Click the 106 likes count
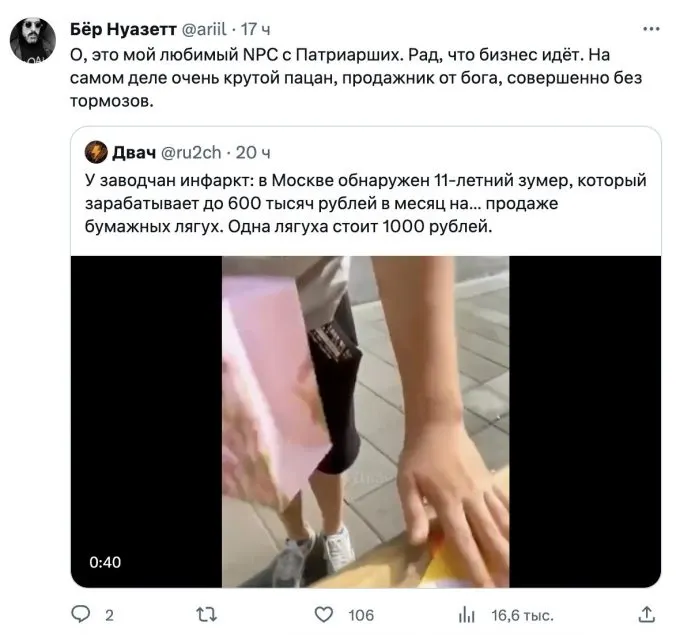Screen dimensions: 680x635 pos(361,615)
